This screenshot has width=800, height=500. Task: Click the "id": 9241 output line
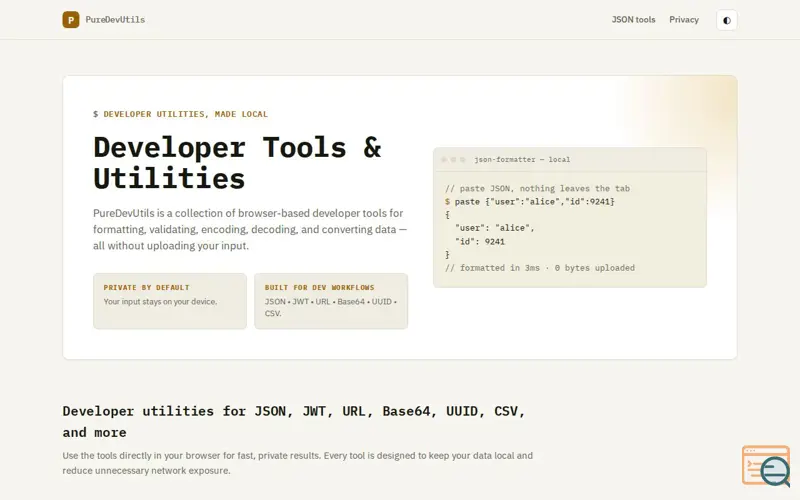click(x=480, y=241)
